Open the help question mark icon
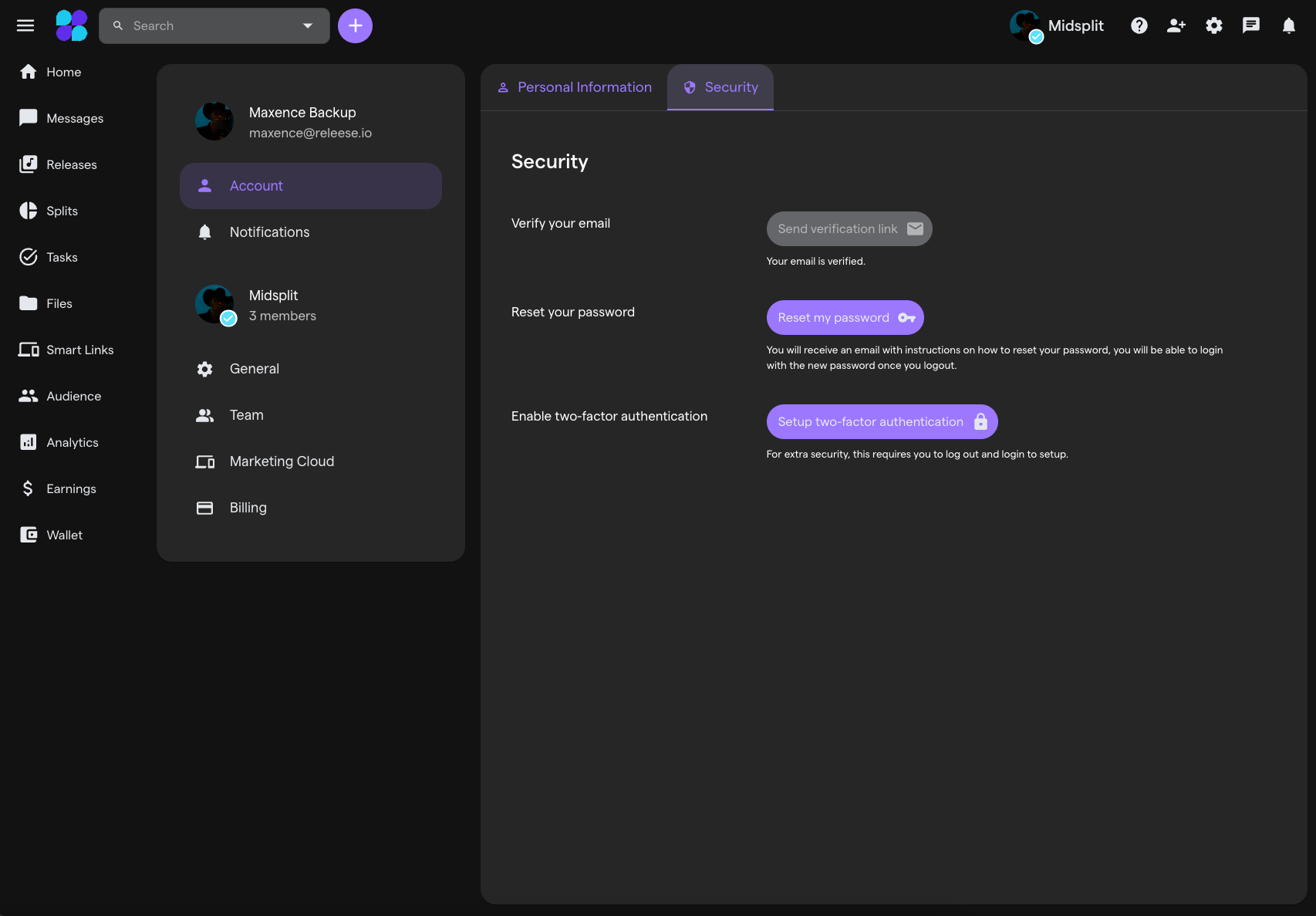This screenshot has height=916, width=1316. (1139, 25)
